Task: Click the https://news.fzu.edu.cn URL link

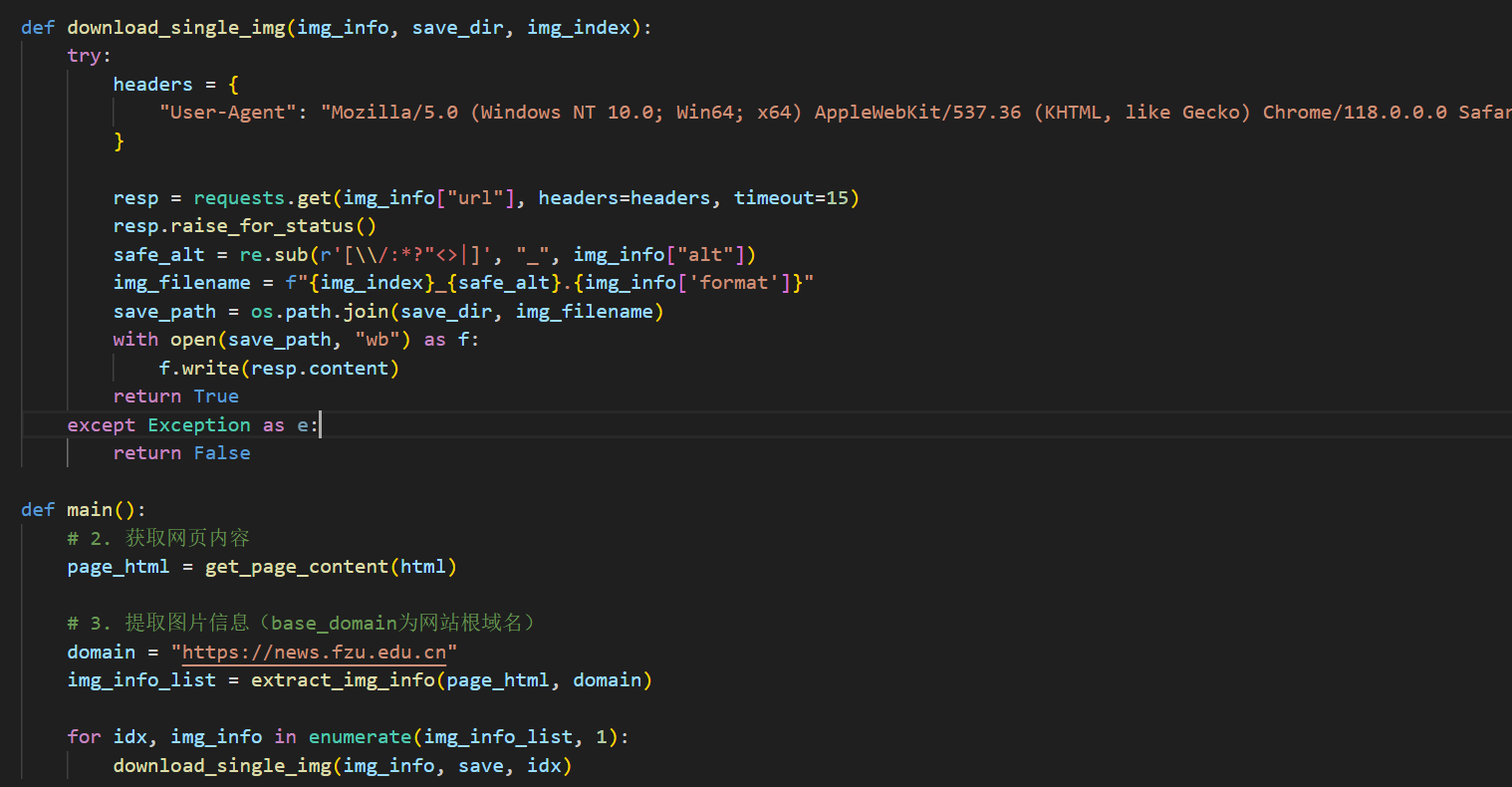Action: (314, 653)
